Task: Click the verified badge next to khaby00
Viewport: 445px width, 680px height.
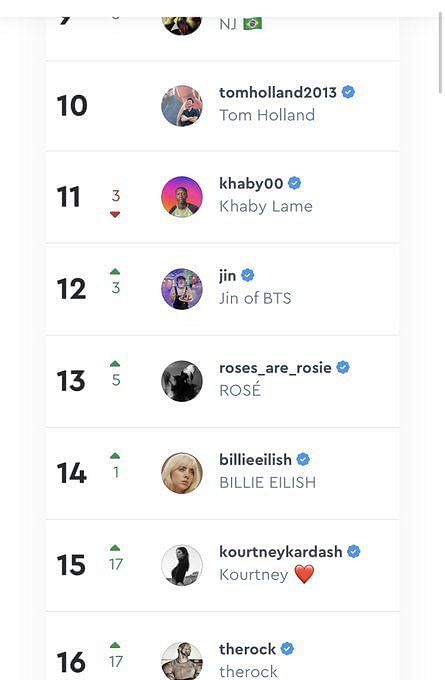Action: pos(294,183)
